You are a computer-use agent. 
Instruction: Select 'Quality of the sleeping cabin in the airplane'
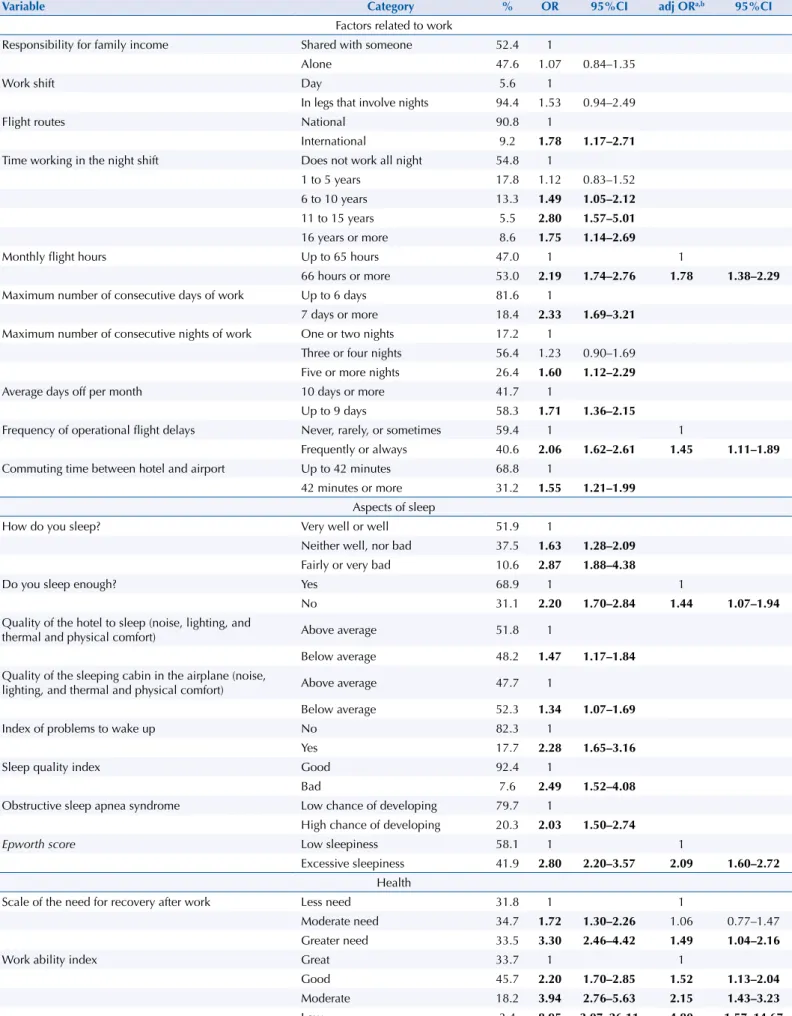click(x=134, y=683)
